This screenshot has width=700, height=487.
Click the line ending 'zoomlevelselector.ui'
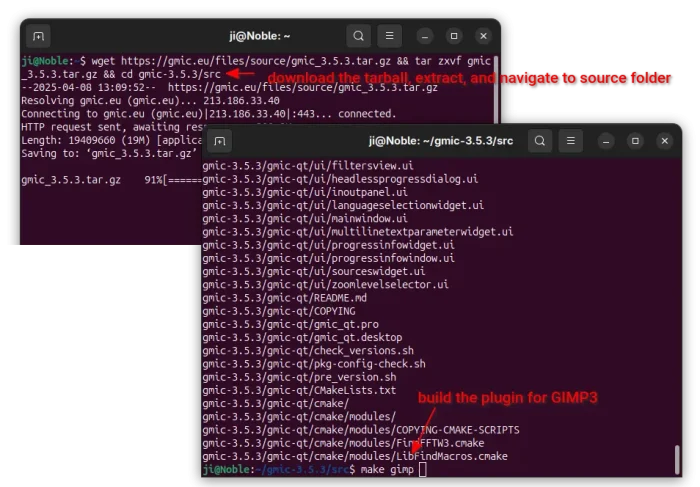(x=325, y=284)
